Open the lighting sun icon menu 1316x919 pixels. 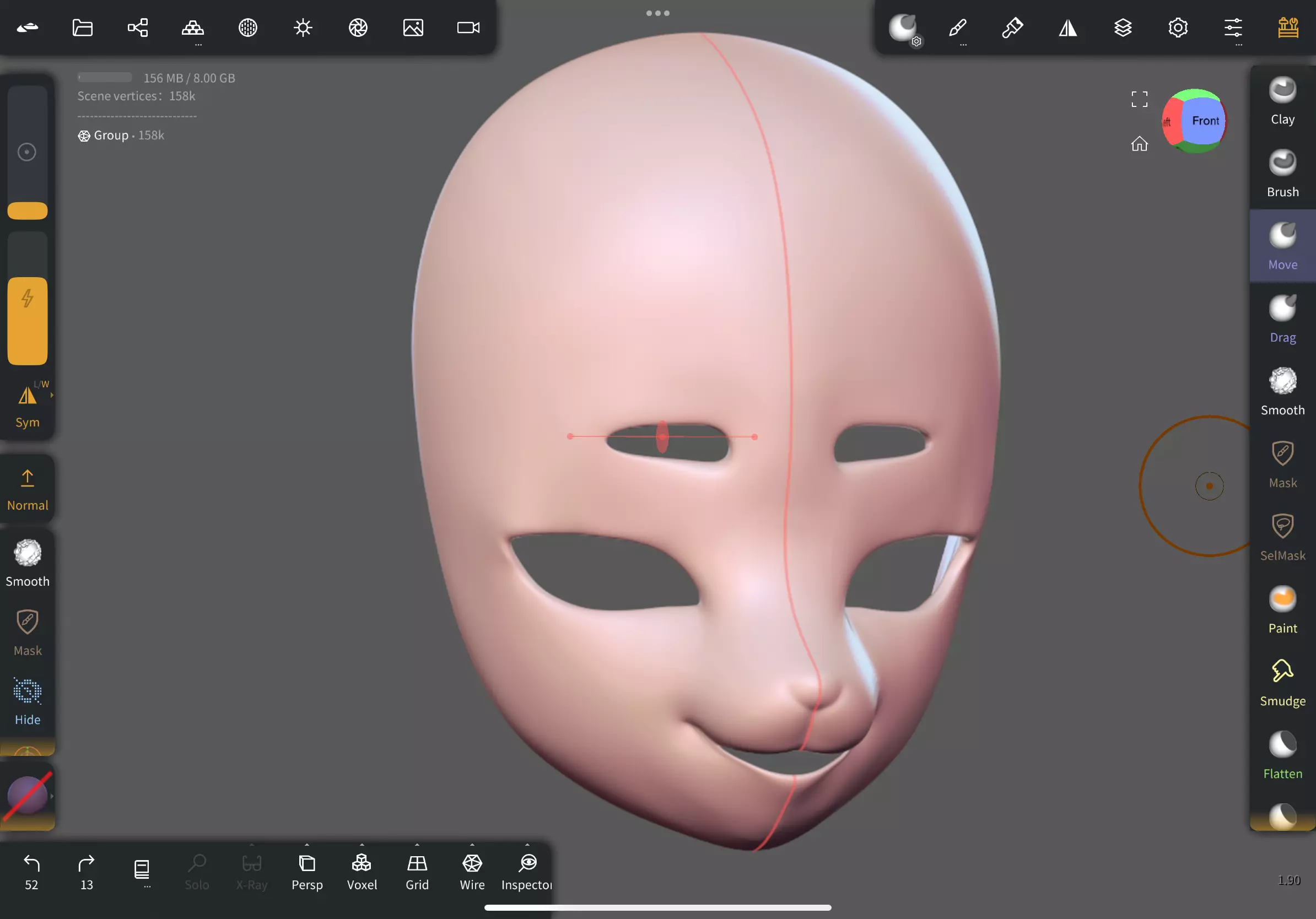tap(303, 28)
